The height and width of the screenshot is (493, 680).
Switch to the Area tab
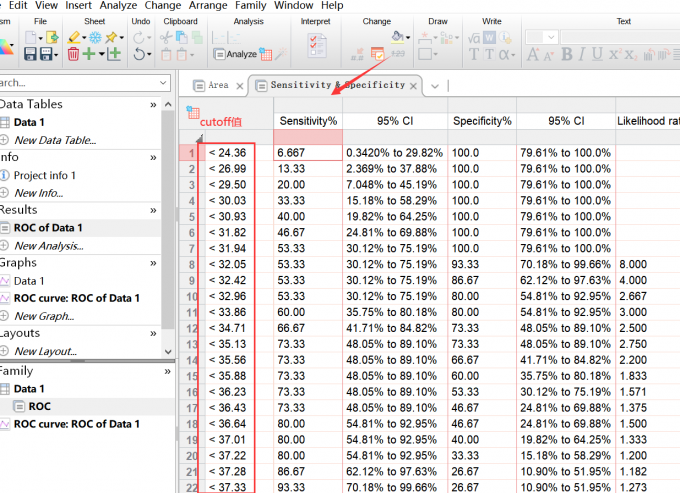(218, 85)
